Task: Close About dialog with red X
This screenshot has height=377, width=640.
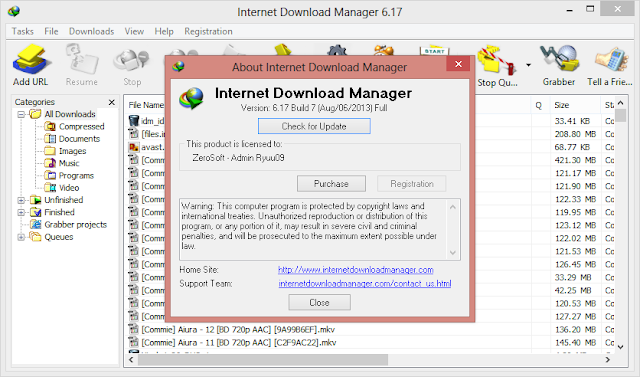Action: [458, 64]
